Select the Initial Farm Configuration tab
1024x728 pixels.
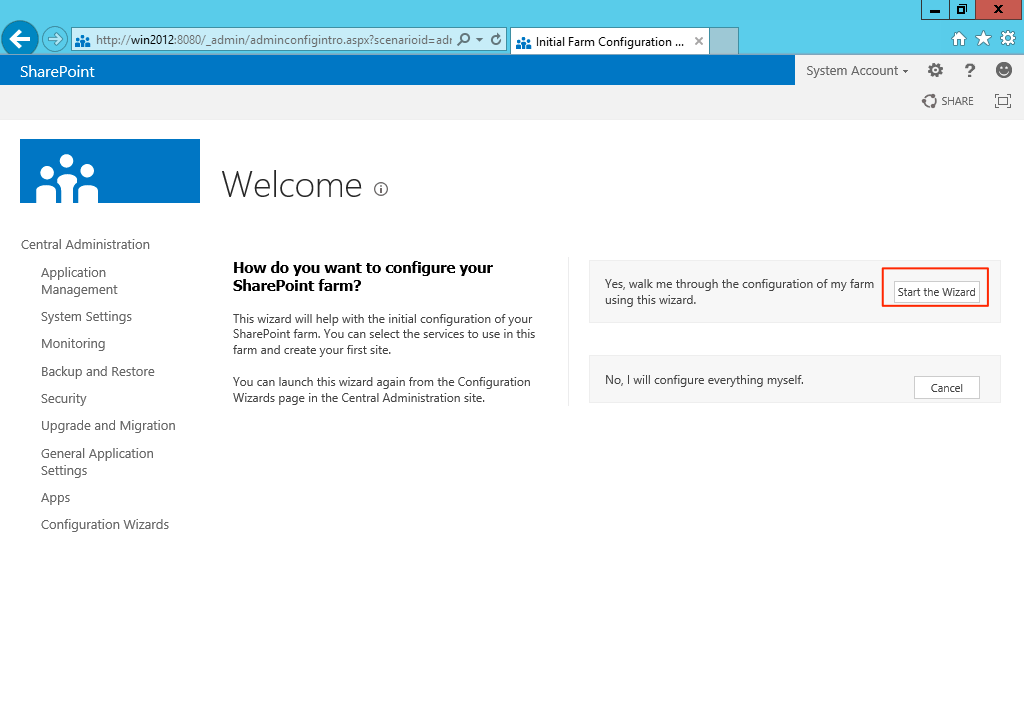[x=609, y=42]
